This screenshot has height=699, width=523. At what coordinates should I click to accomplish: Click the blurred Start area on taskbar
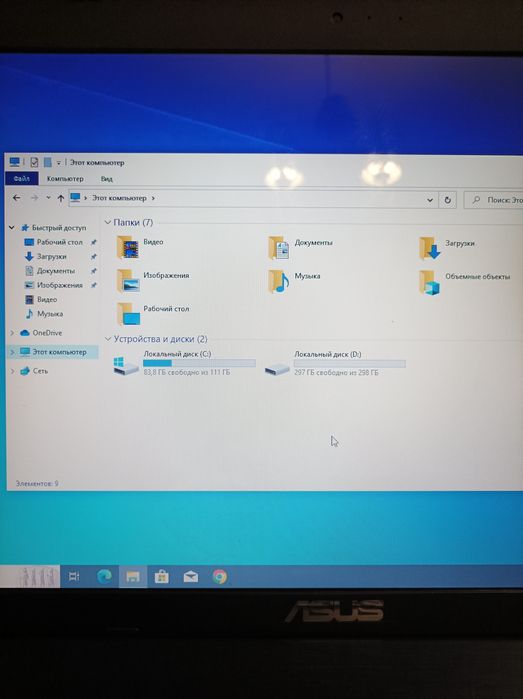pos(30,576)
